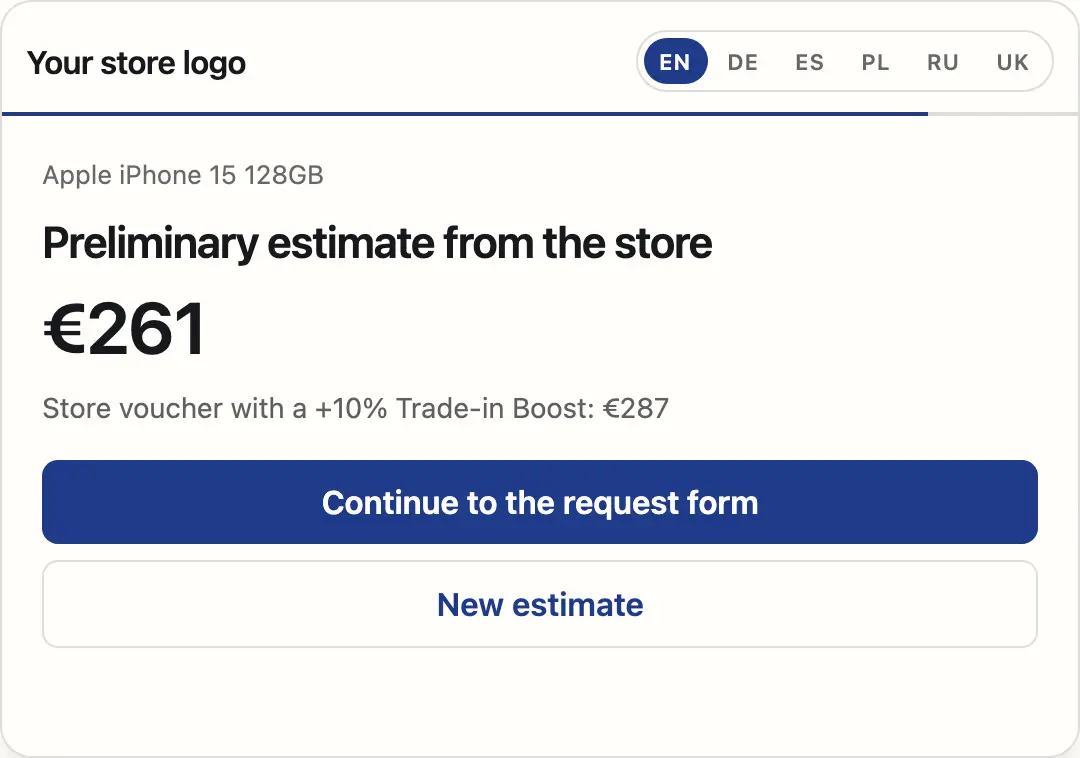Image resolution: width=1080 pixels, height=758 pixels.
Task: Continue to the request form
Action: 540,502
